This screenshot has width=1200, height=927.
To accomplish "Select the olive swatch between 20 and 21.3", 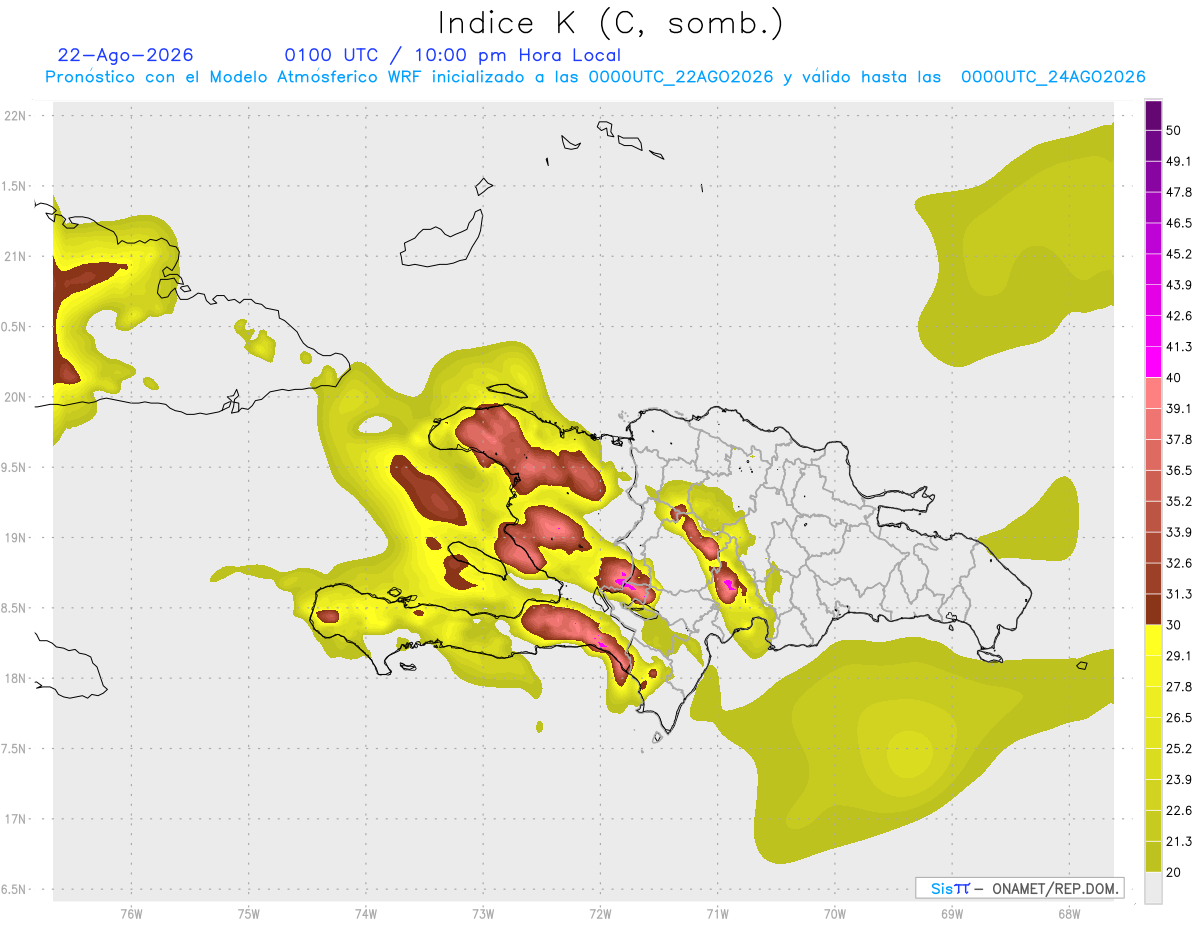I will (1154, 856).
